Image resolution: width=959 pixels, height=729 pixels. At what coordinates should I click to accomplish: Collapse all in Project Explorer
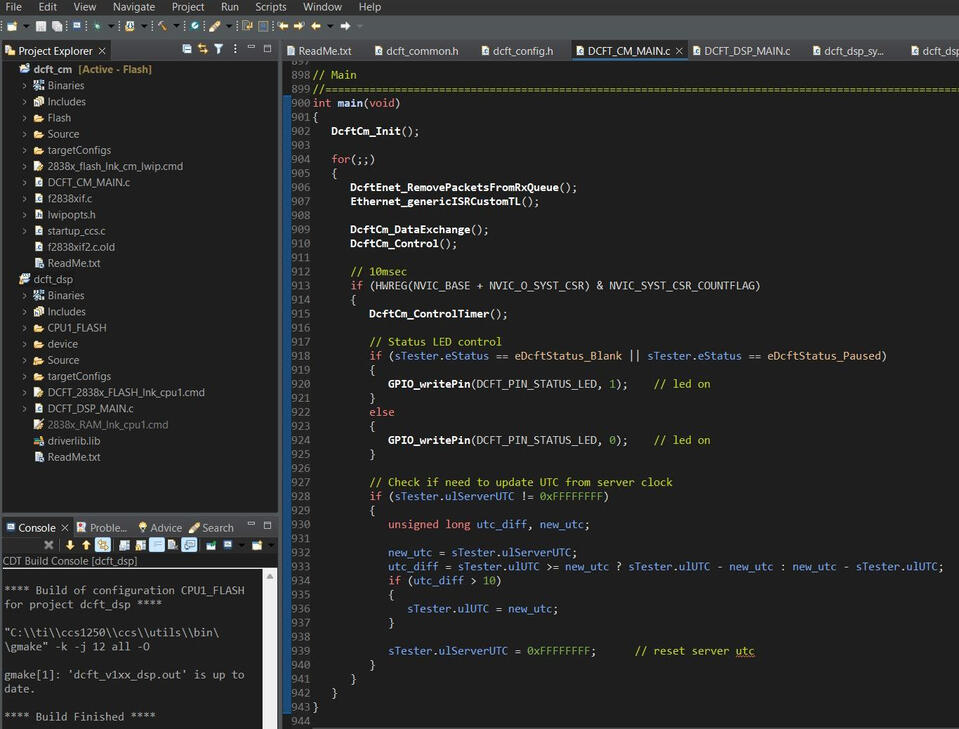187,49
